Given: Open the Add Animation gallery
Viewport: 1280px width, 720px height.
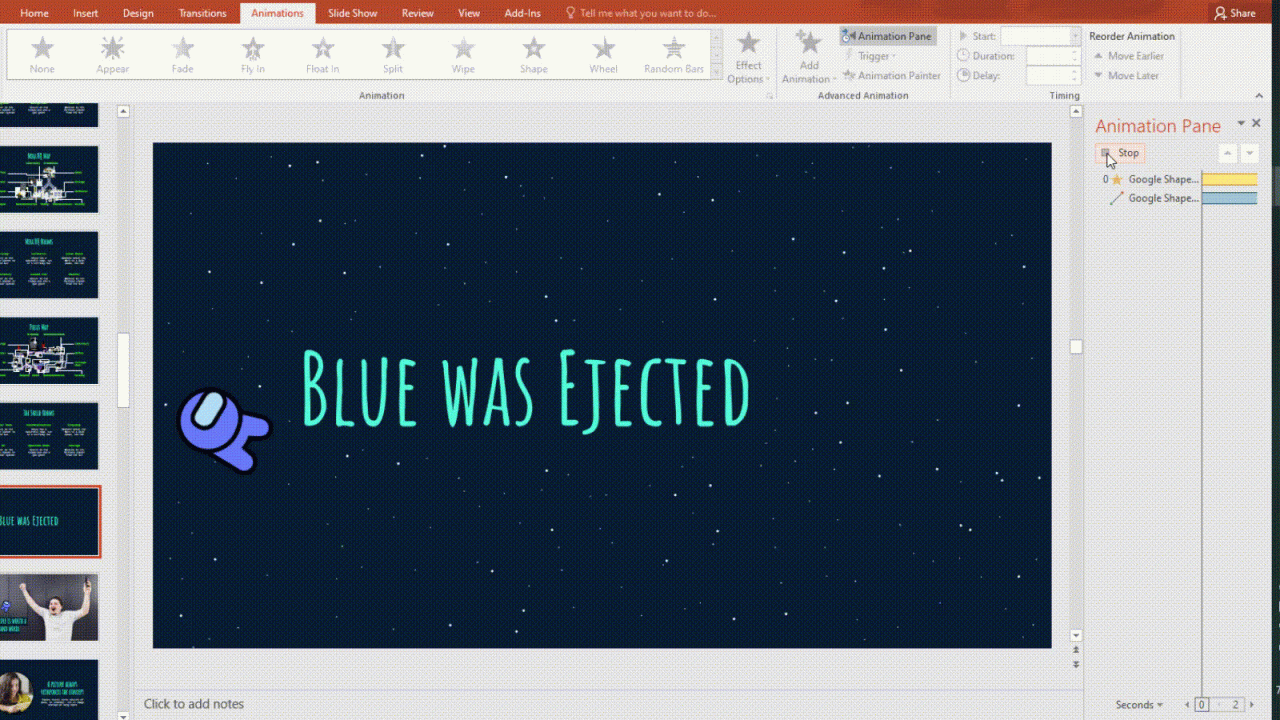Looking at the screenshot, I should [808, 58].
